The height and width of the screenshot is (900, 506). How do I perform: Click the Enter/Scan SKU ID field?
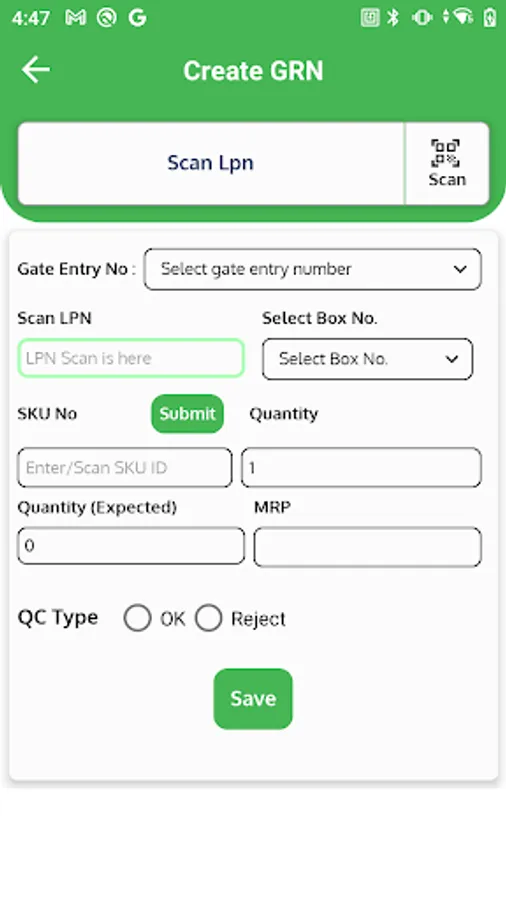[125, 468]
